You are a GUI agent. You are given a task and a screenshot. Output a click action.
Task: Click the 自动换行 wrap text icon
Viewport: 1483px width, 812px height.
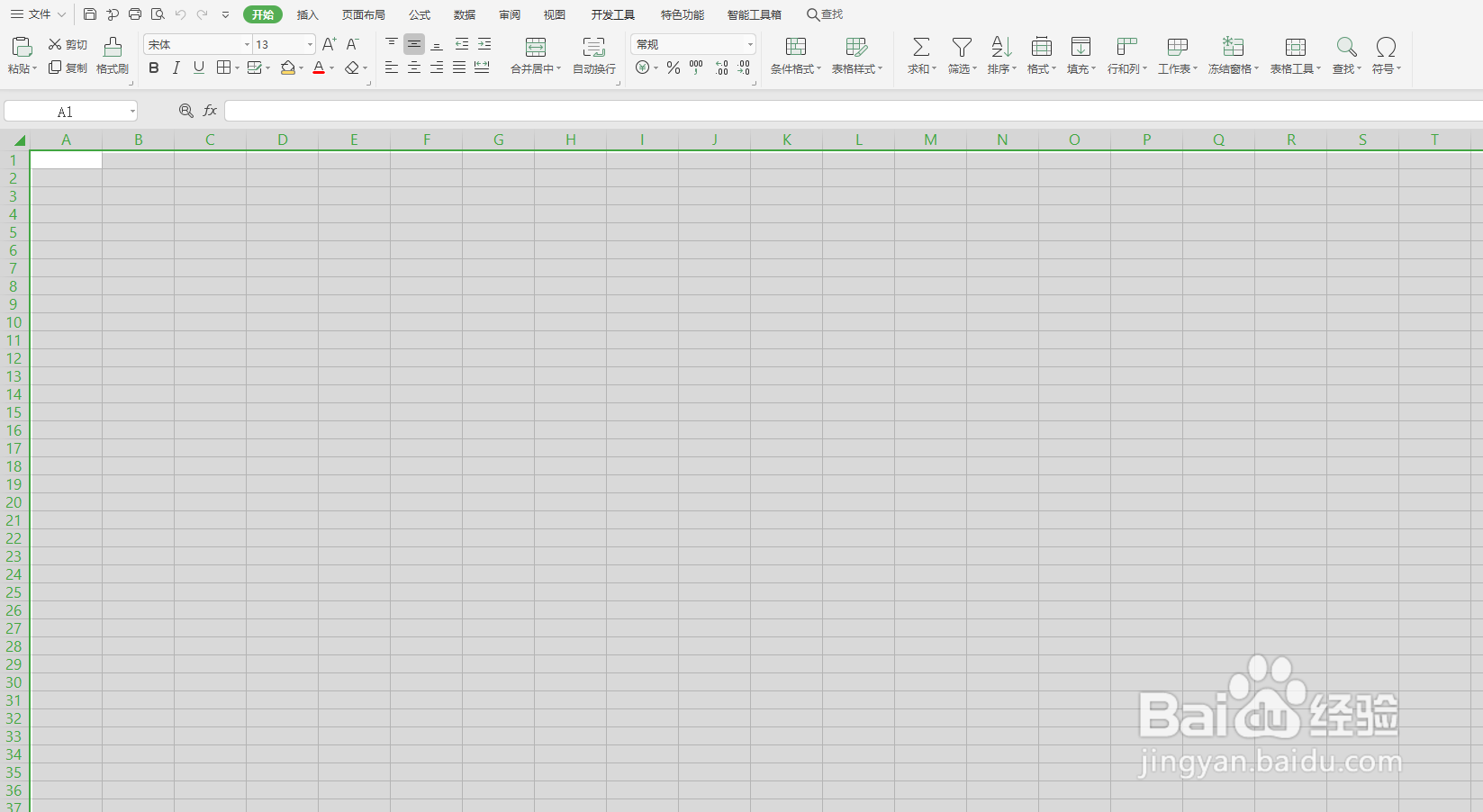click(x=594, y=48)
